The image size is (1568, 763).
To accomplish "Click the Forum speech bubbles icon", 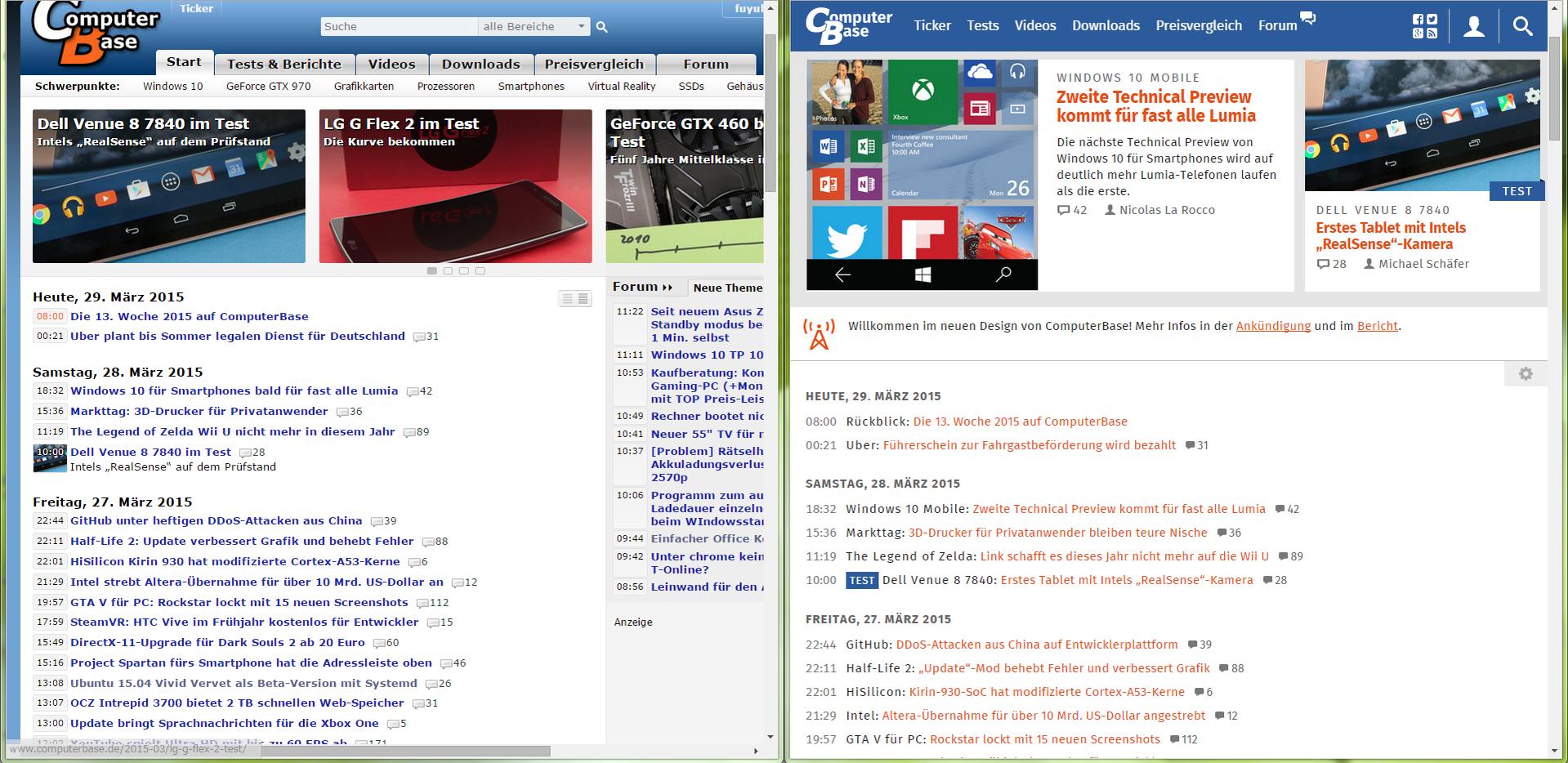I will pyautogui.click(x=1308, y=18).
